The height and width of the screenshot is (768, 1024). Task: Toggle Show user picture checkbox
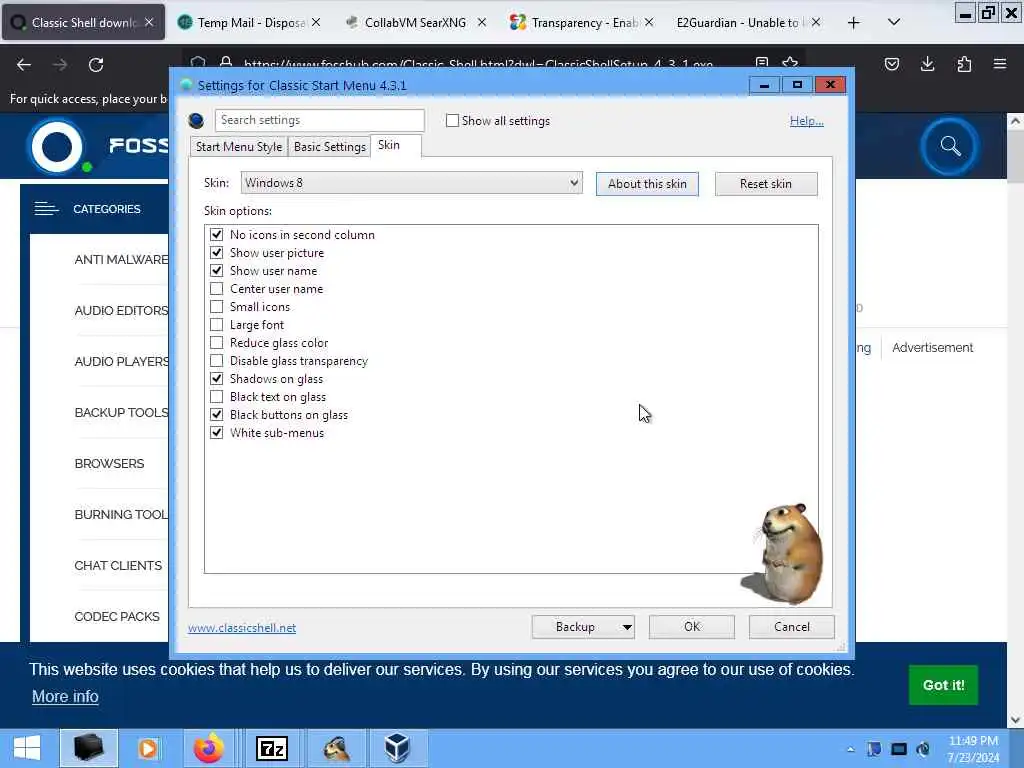216,253
